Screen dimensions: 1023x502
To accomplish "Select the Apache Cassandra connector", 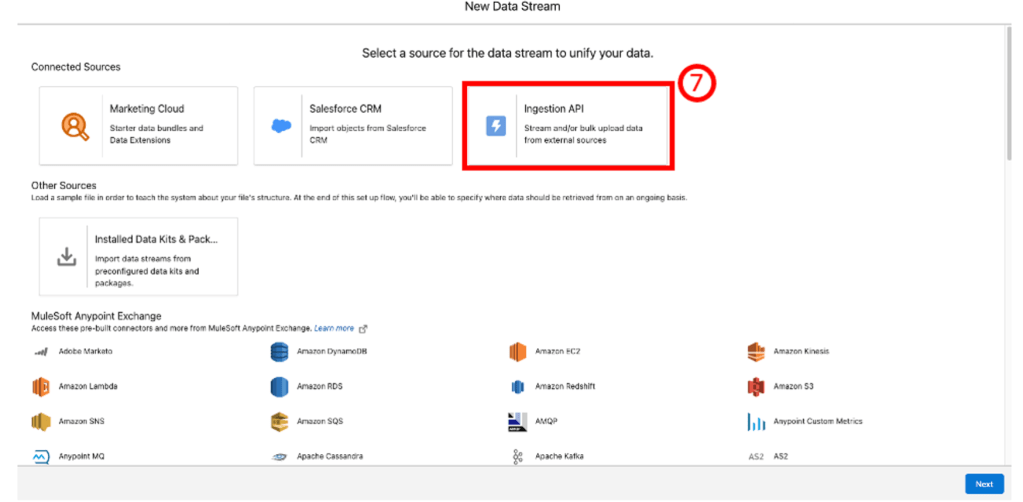I will (329, 456).
